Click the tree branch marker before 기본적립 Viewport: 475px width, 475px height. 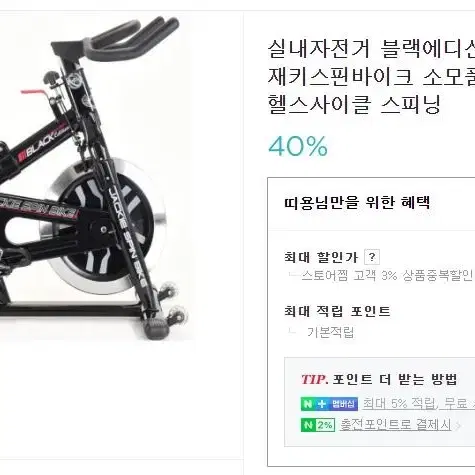(292, 332)
